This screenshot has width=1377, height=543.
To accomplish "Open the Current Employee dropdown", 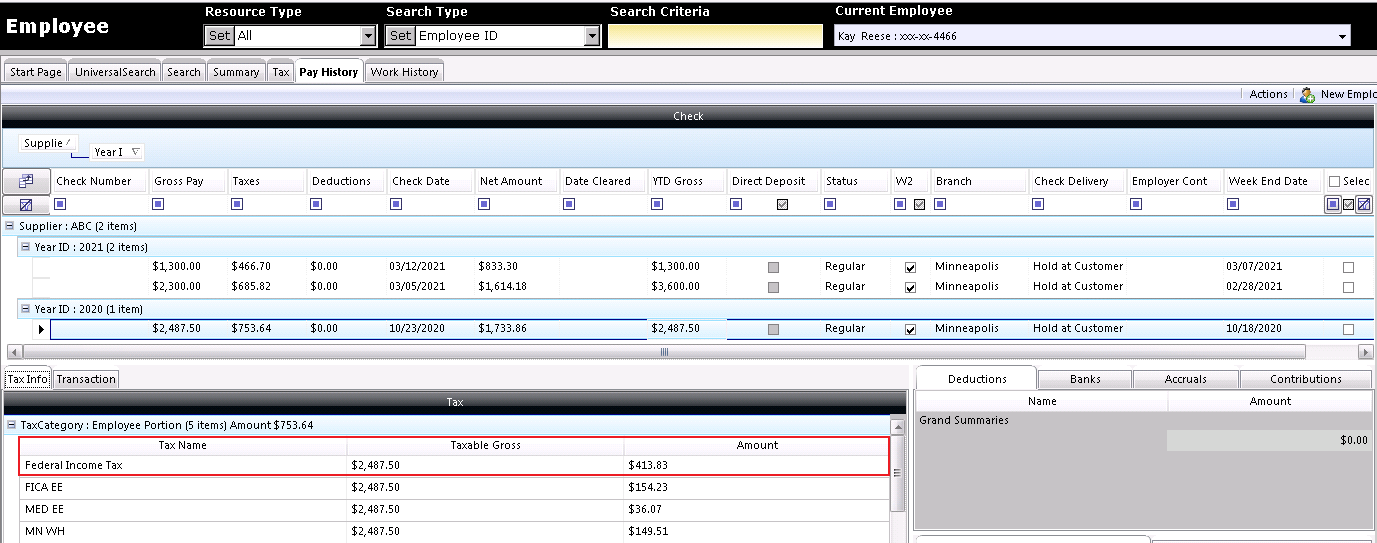I will pyautogui.click(x=1342, y=37).
